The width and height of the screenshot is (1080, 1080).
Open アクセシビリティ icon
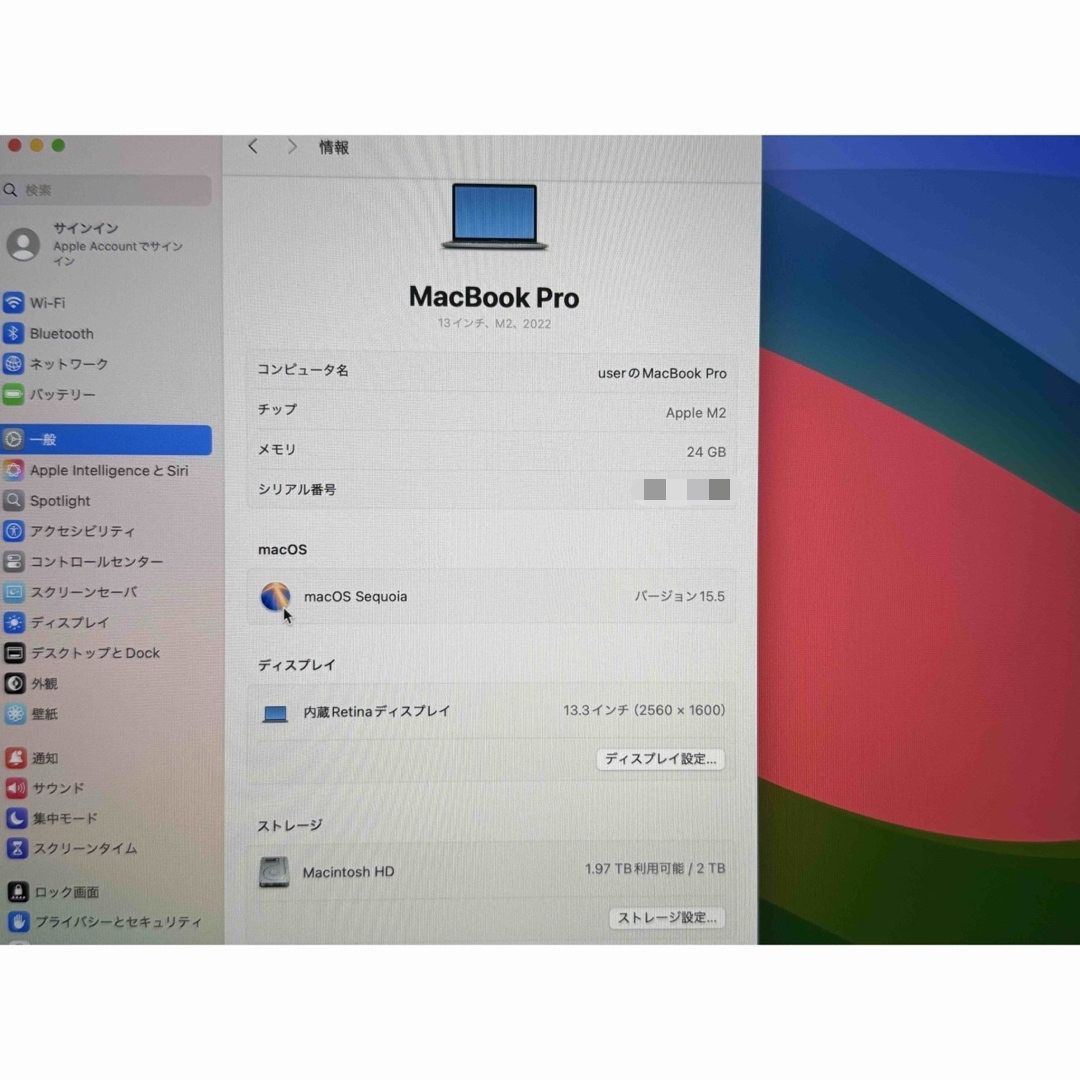coord(13,531)
